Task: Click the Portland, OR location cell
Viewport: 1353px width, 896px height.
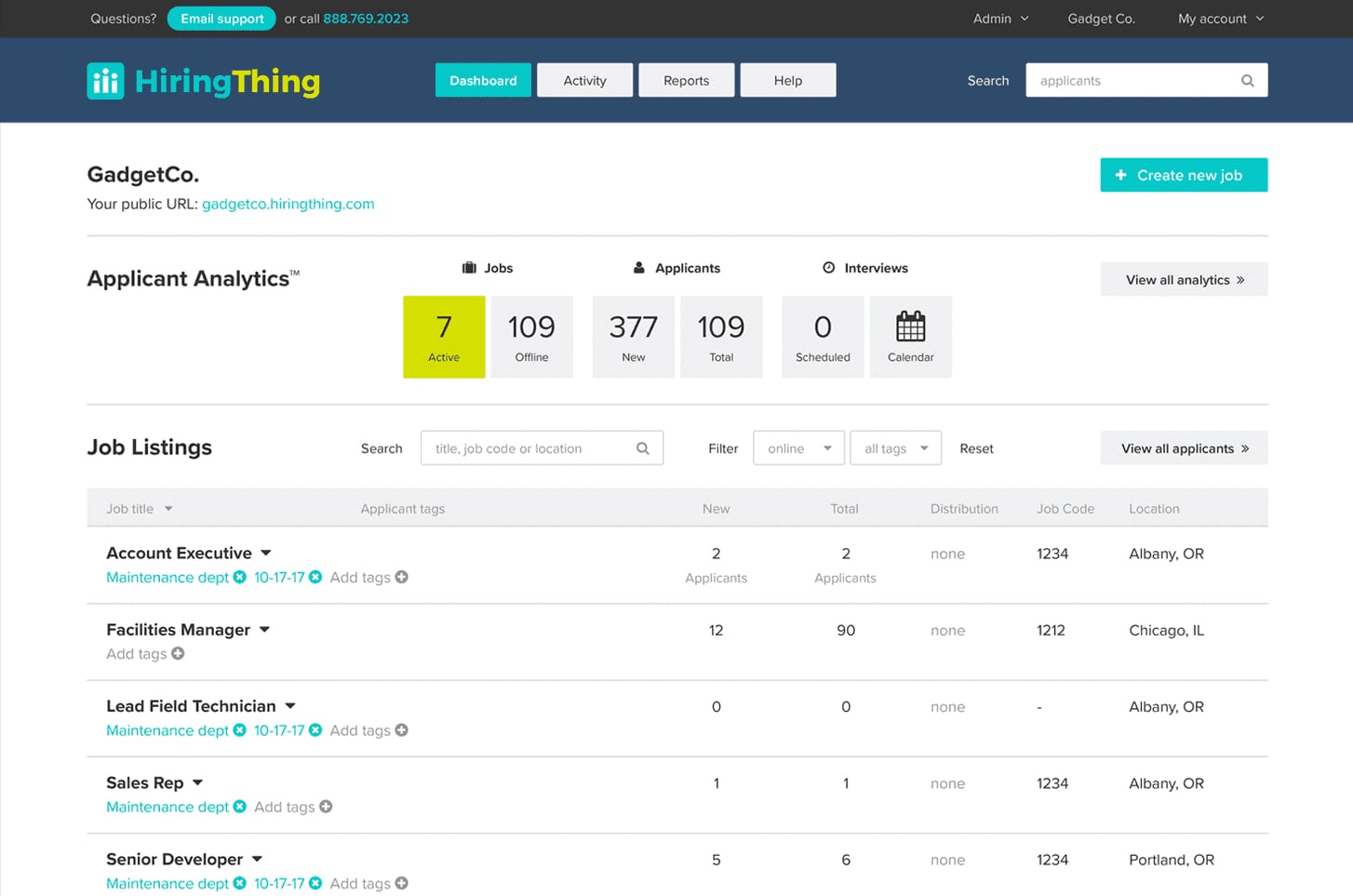Action: pyautogui.click(x=1172, y=860)
